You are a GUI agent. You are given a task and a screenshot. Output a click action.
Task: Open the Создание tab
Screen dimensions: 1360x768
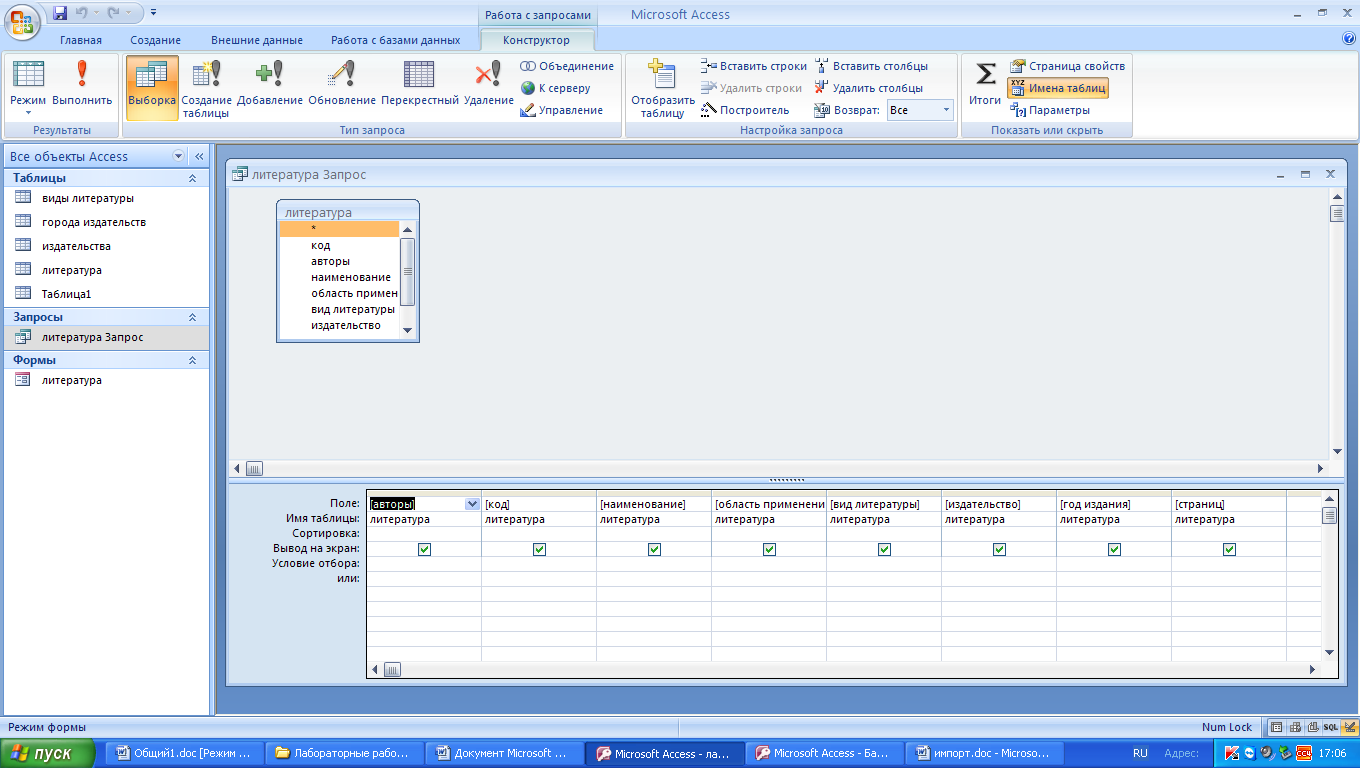tap(155, 40)
